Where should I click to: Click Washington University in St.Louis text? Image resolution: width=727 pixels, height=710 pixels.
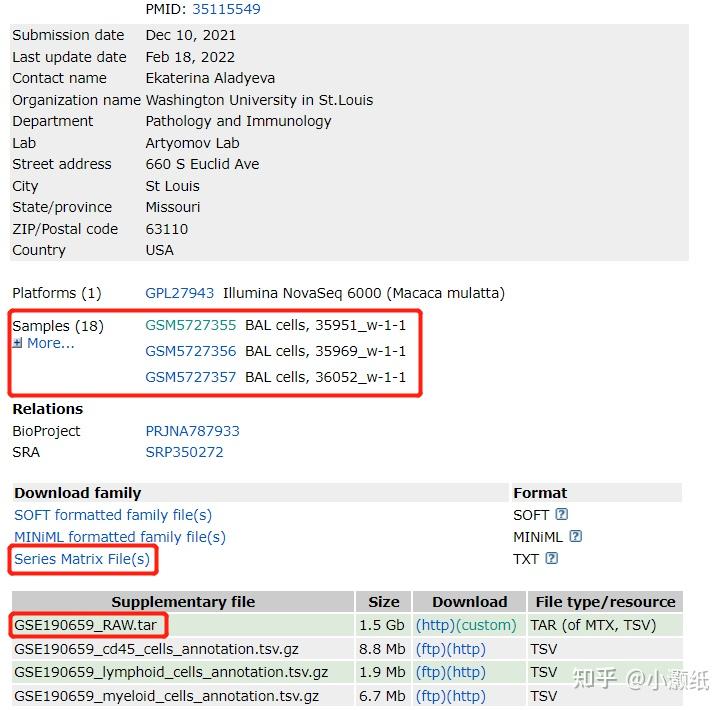(259, 100)
